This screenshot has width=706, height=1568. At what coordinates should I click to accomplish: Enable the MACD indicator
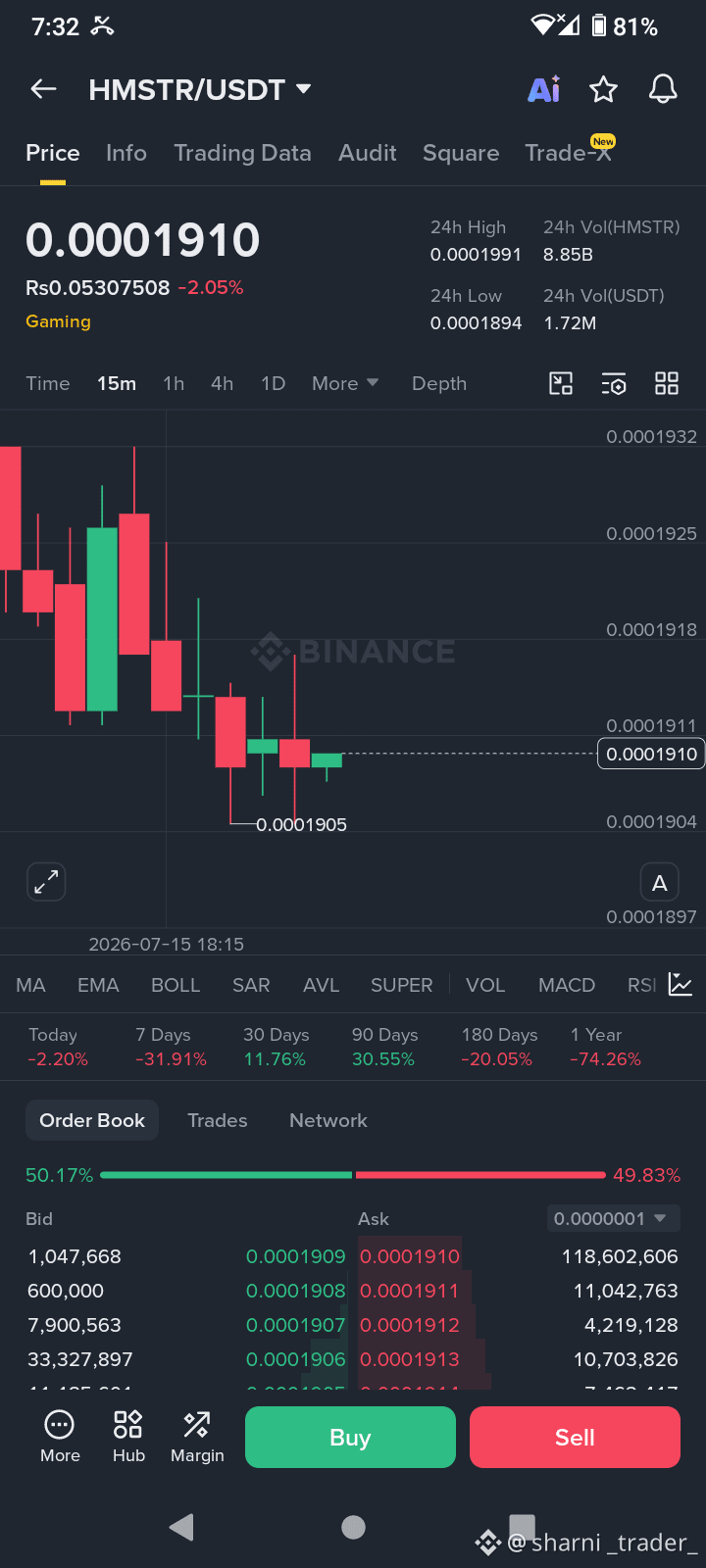(567, 985)
